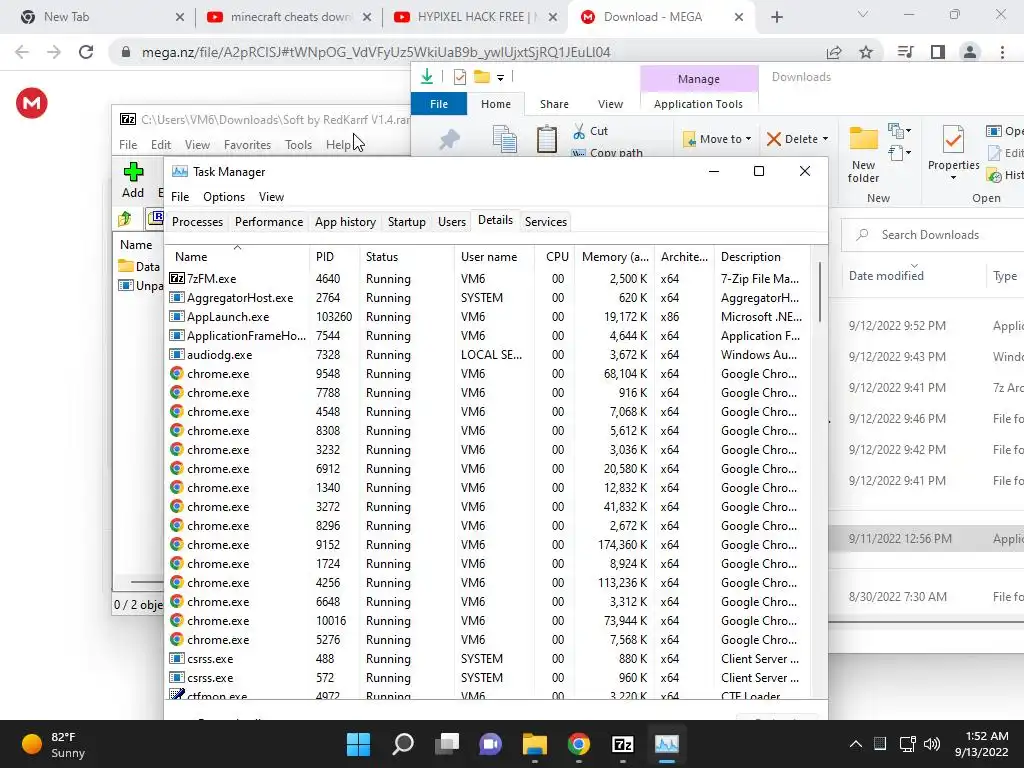Click the Paste clipboard icon in Explorer ribbon
1024x768 pixels.
(x=546, y=138)
